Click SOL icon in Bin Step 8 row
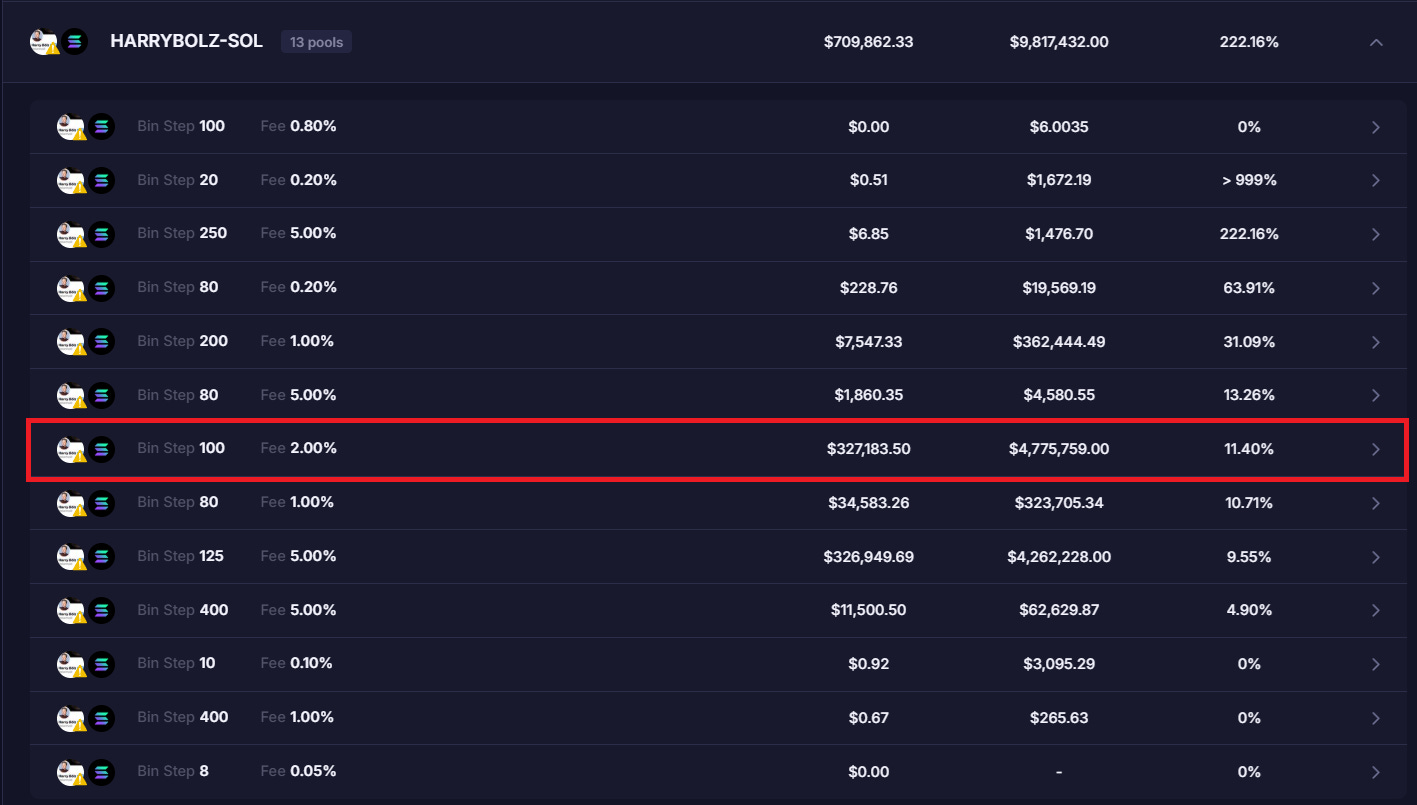 click(x=101, y=772)
